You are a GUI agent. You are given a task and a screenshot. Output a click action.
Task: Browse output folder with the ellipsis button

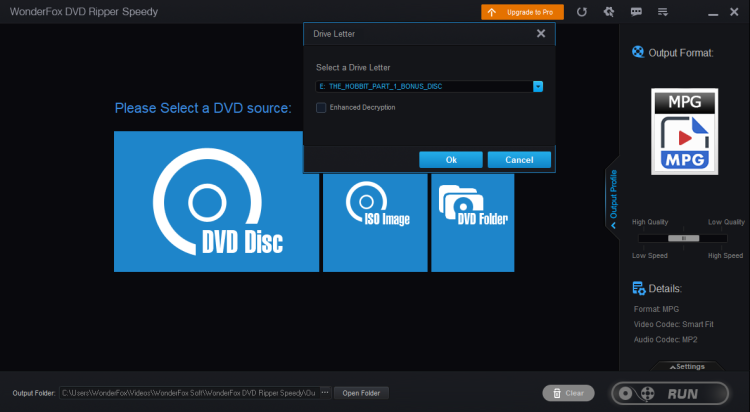[324, 393]
